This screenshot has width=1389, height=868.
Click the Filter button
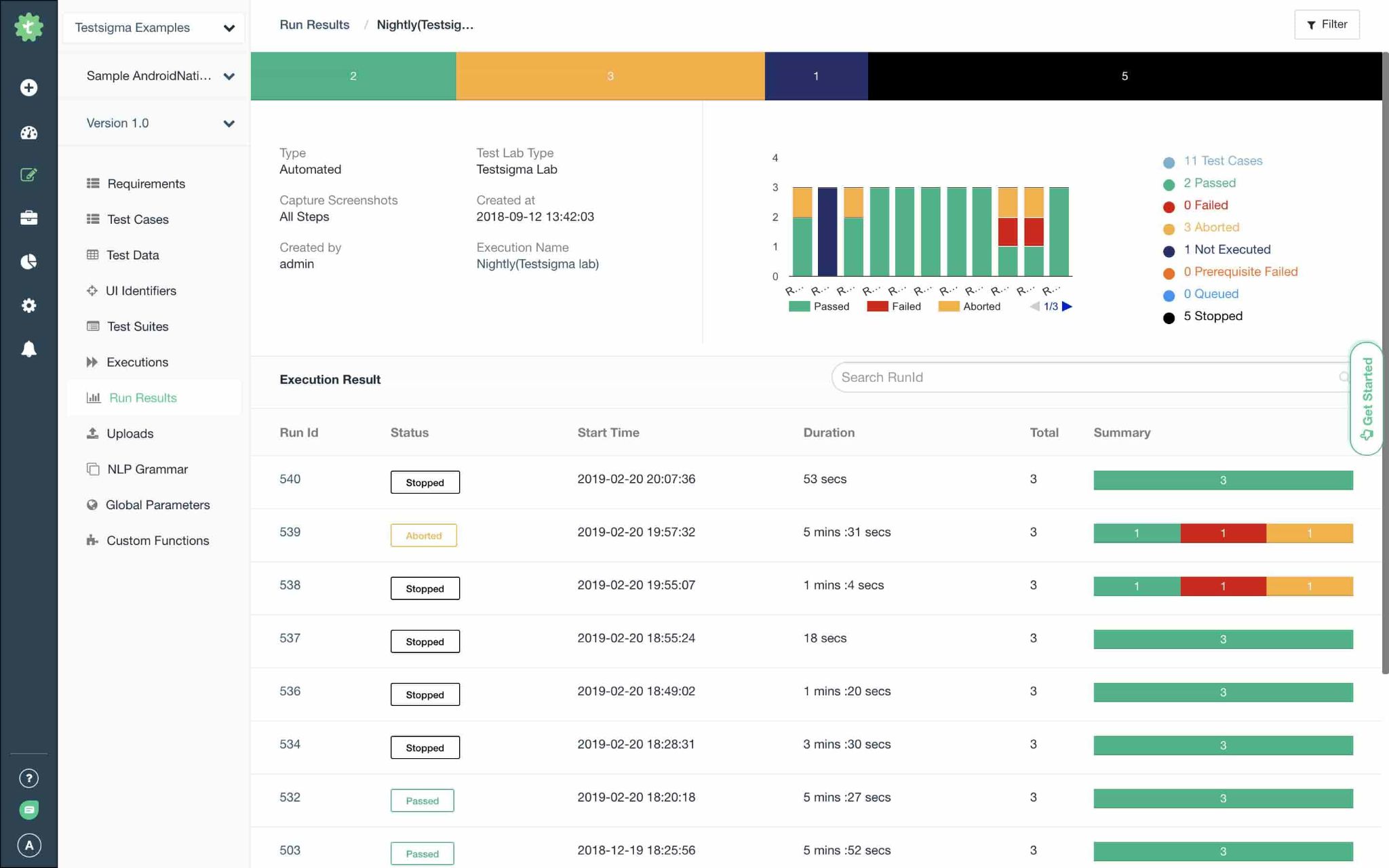click(x=1326, y=24)
